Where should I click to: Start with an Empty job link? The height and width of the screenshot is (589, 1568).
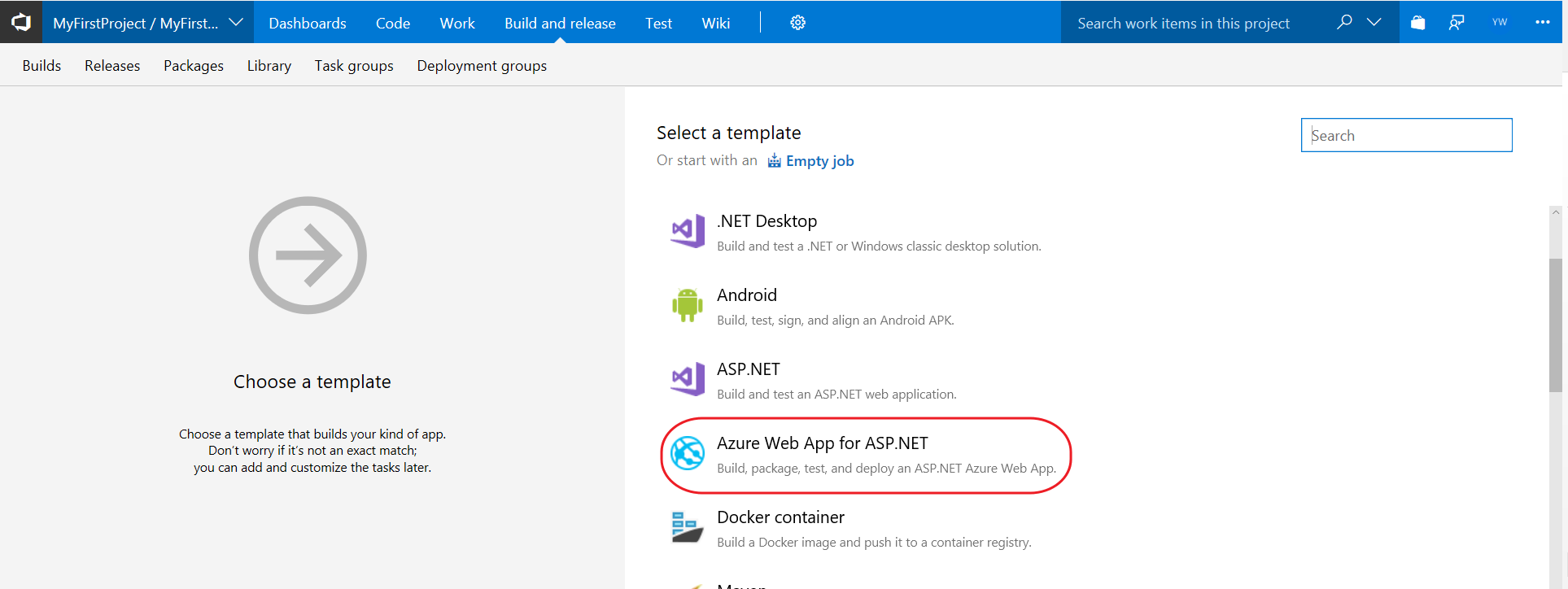pos(819,161)
